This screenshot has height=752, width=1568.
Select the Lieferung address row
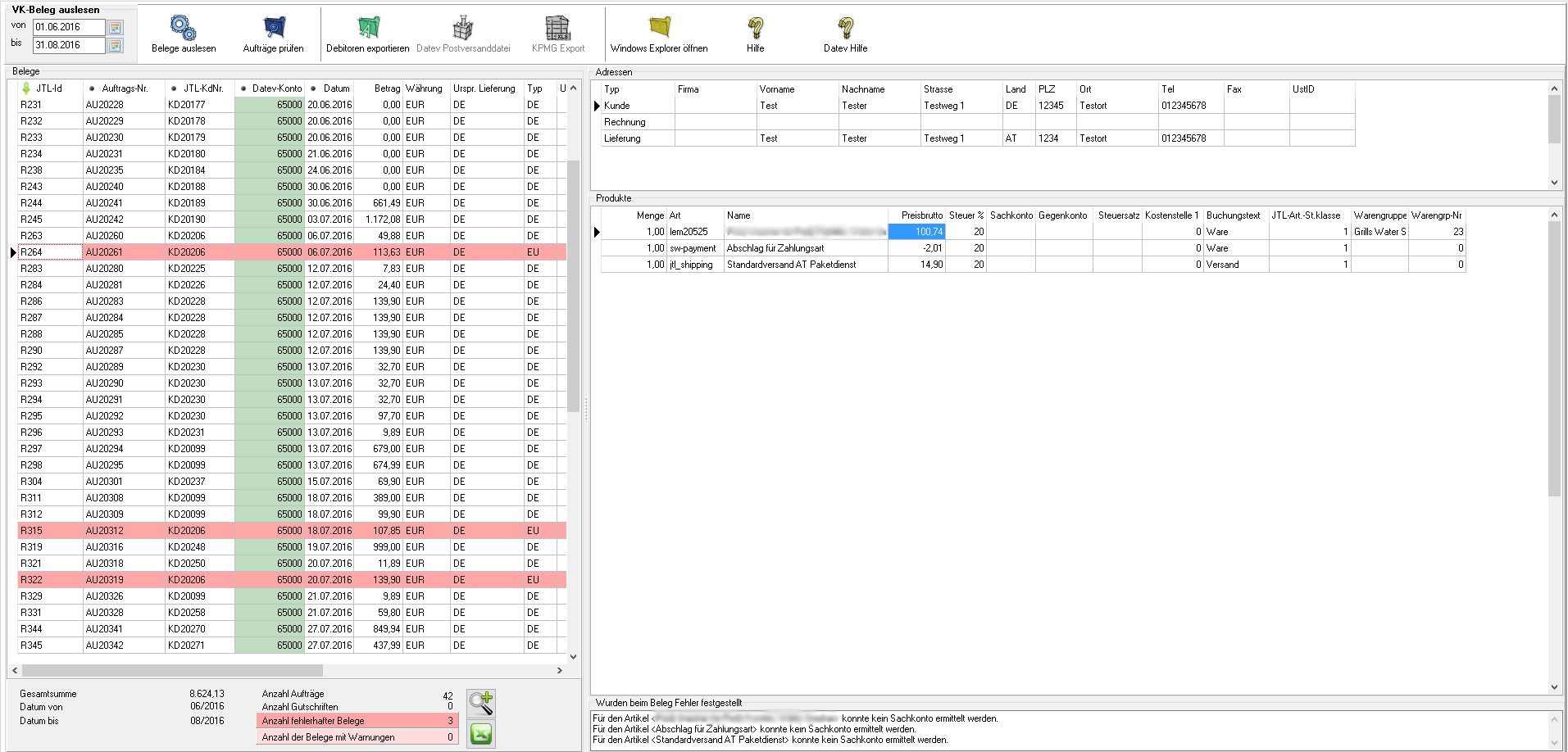click(x=623, y=138)
